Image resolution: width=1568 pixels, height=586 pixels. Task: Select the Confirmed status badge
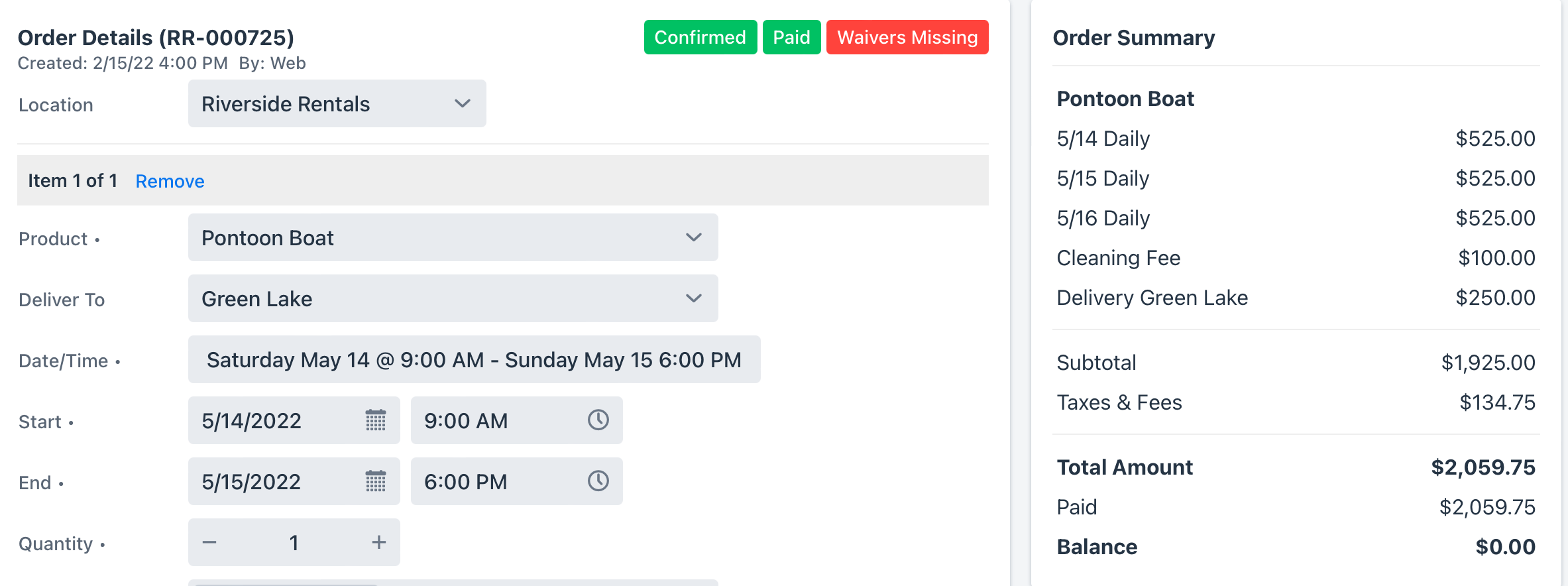tap(700, 37)
